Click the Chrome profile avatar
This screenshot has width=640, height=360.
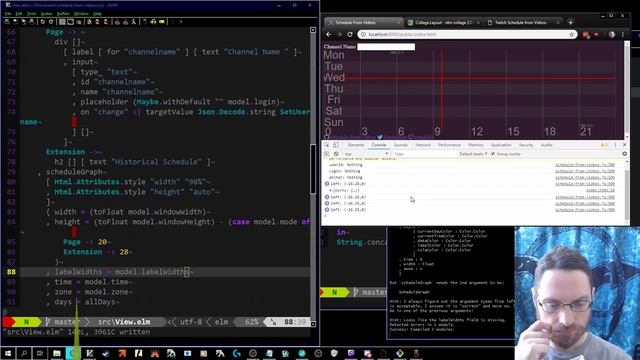(x=611, y=35)
